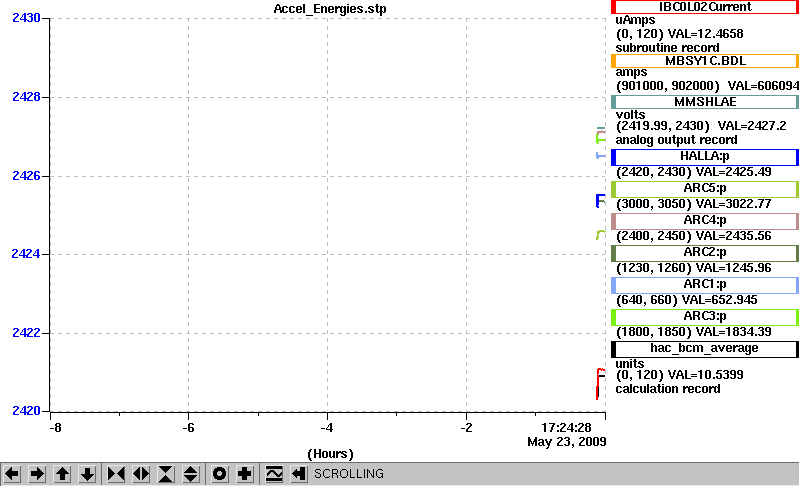Click the 2426 Y-axis label
The height and width of the screenshot is (486, 799).
tap(26, 176)
